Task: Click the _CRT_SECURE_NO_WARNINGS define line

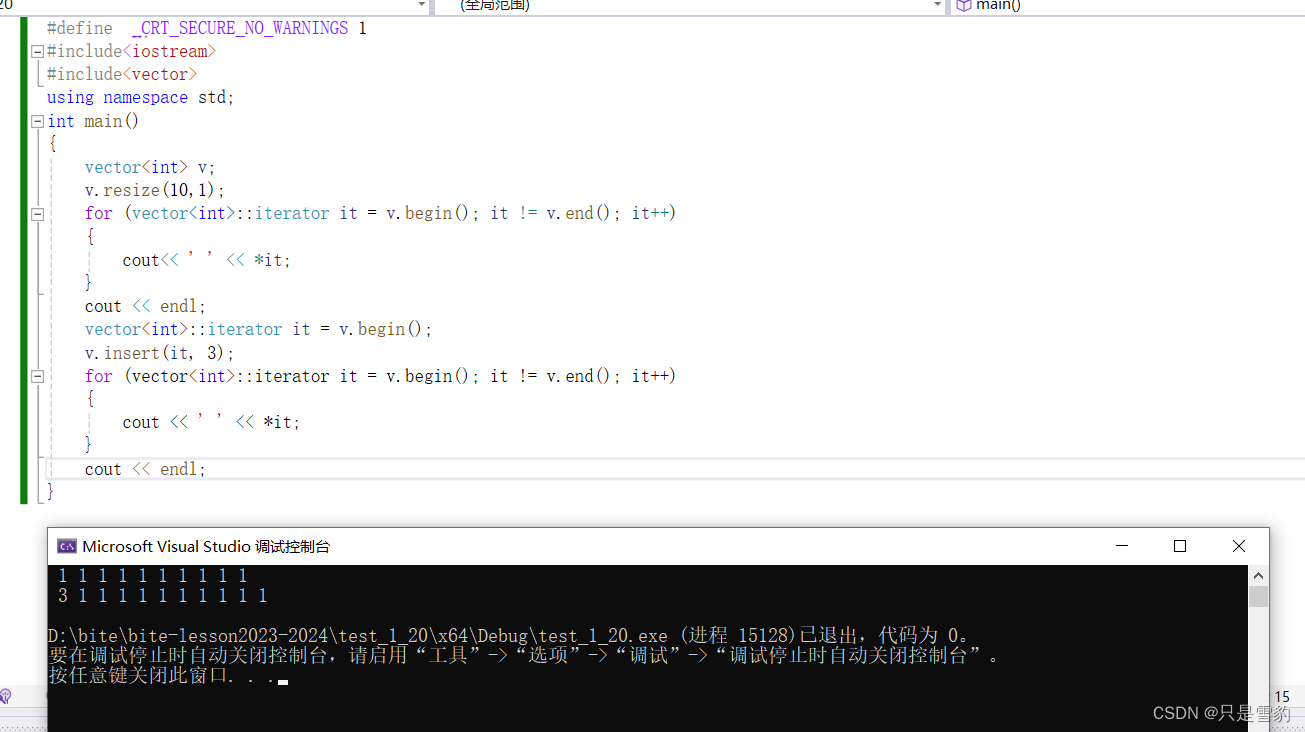Action: click(207, 28)
